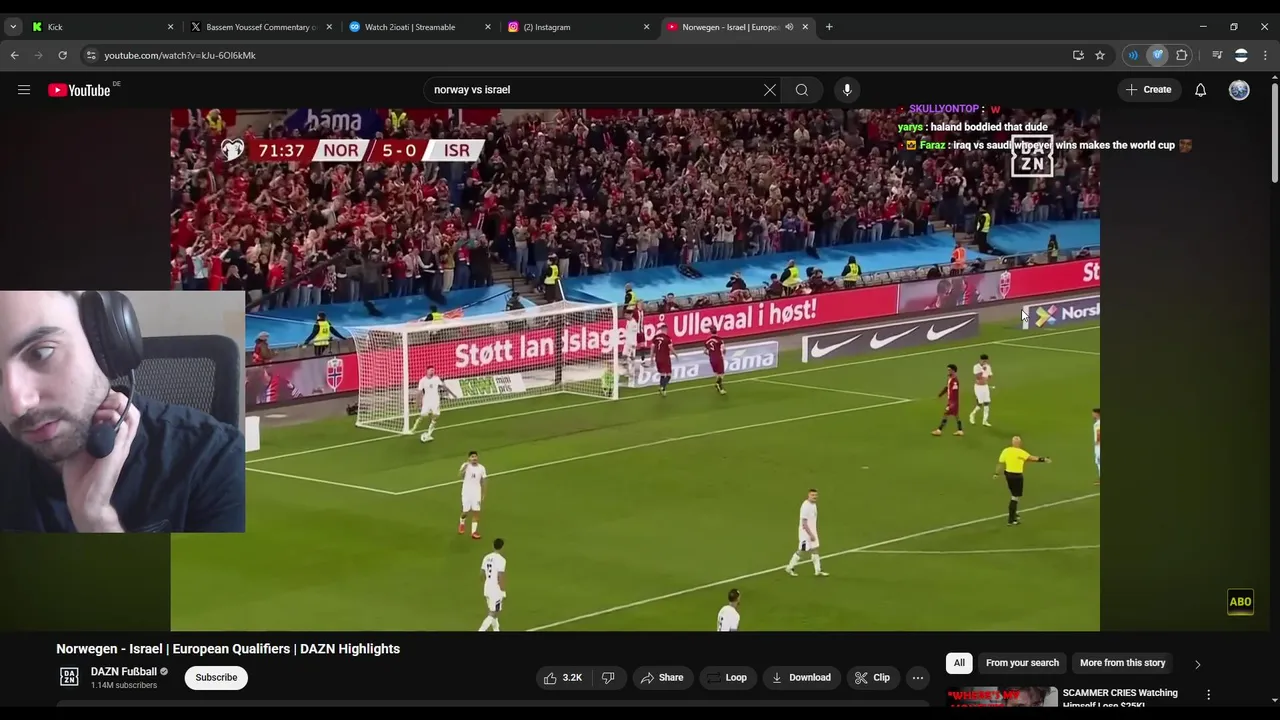Close the Instagram tab

point(646,27)
